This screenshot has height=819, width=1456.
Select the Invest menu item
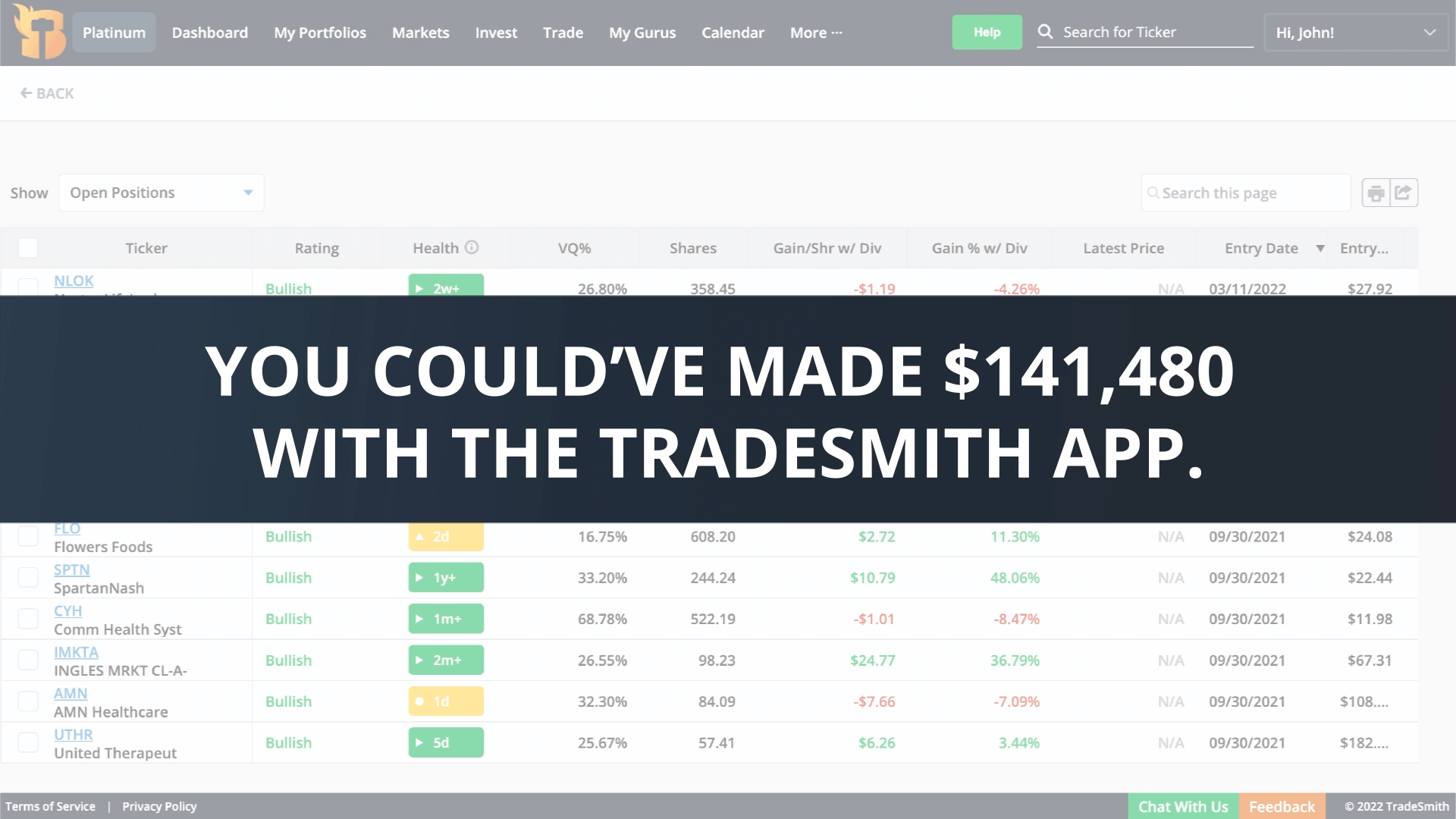pyautogui.click(x=496, y=33)
